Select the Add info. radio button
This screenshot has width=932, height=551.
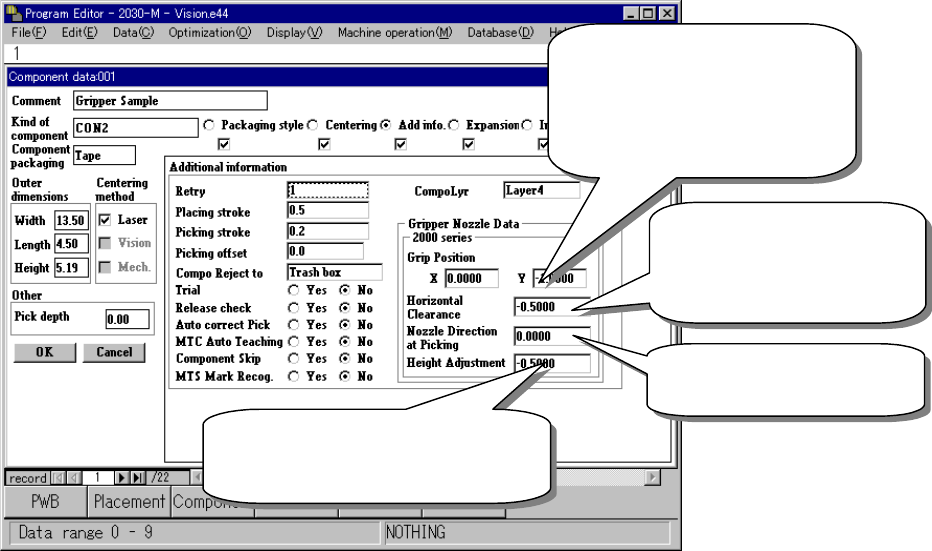click(x=386, y=125)
